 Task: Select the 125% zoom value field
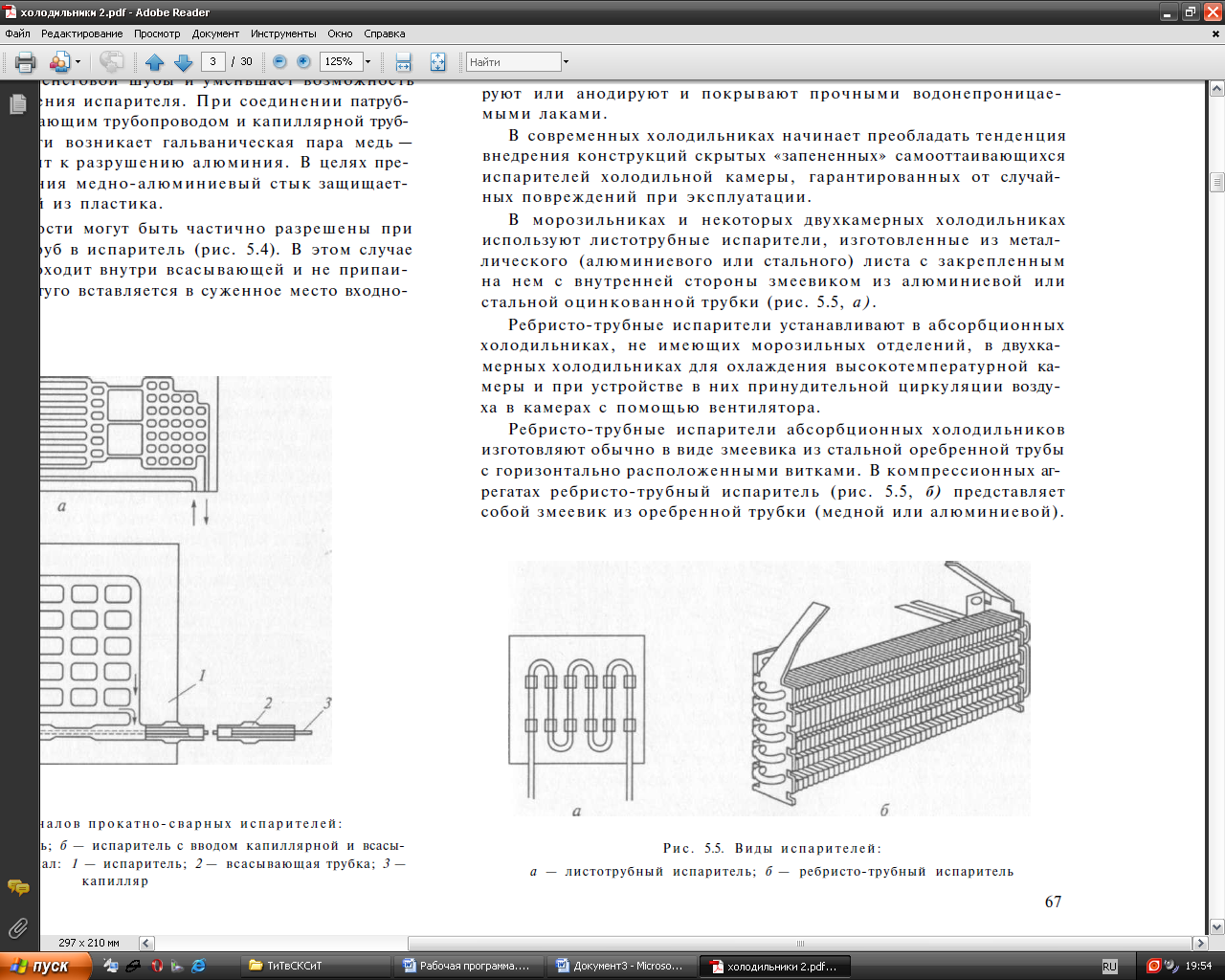[x=341, y=61]
